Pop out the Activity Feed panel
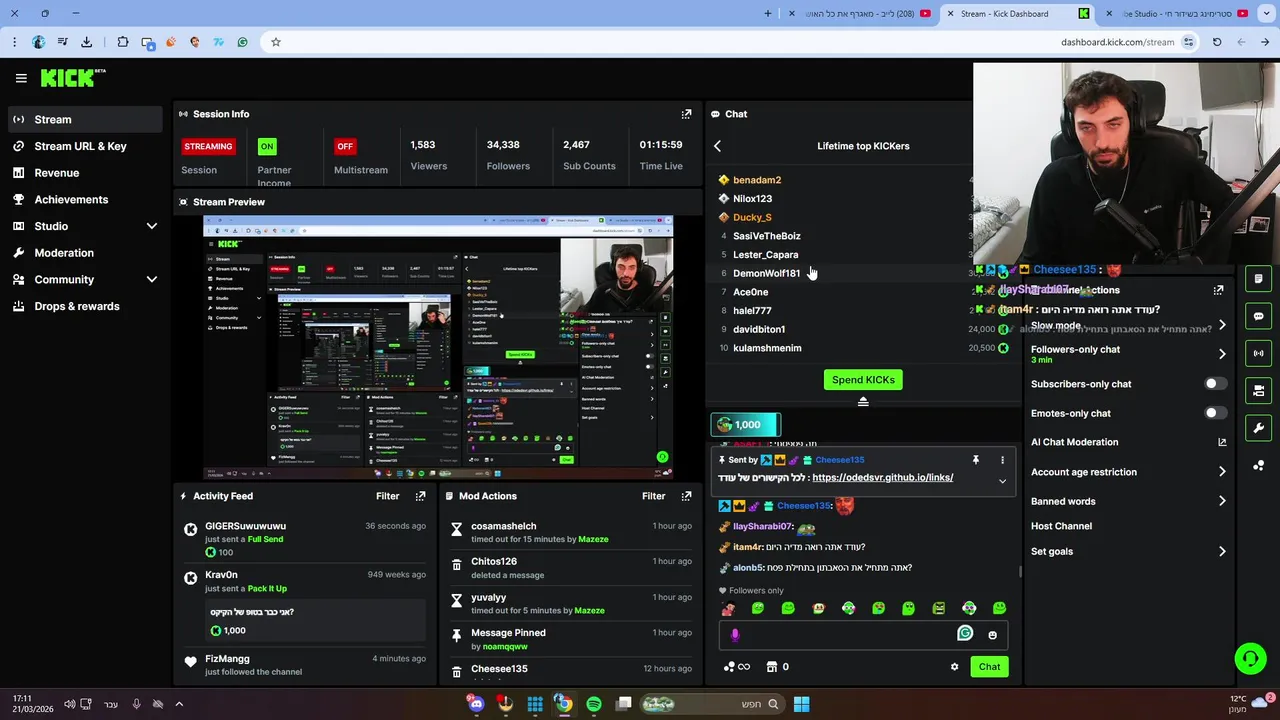The width and height of the screenshot is (1280, 720). click(x=420, y=496)
